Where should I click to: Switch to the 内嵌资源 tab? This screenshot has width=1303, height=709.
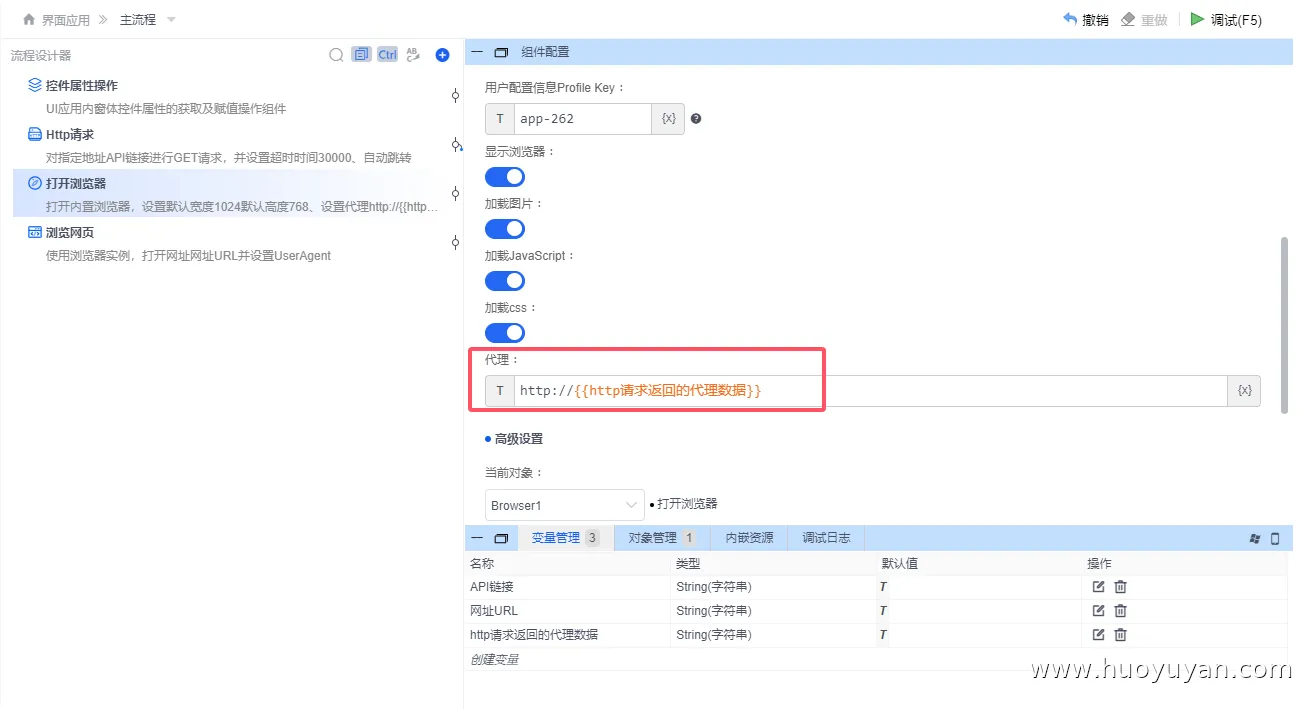coord(750,538)
